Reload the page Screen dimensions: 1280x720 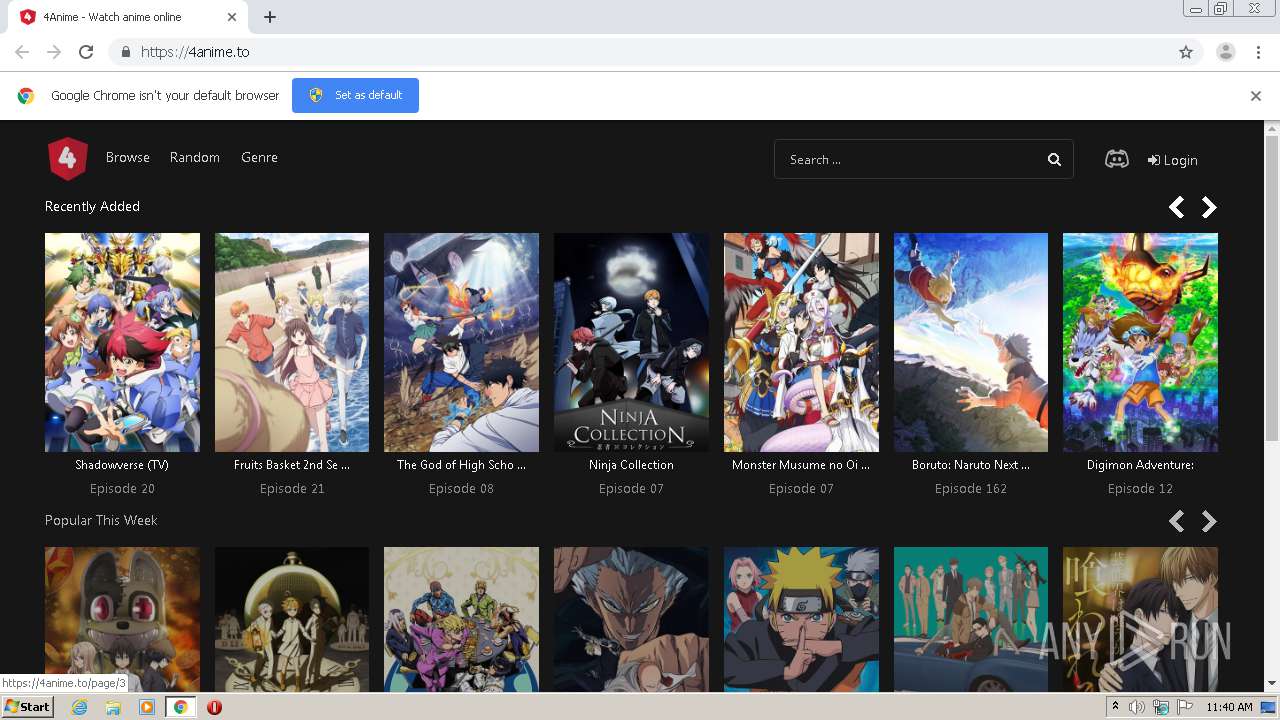[86, 52]
